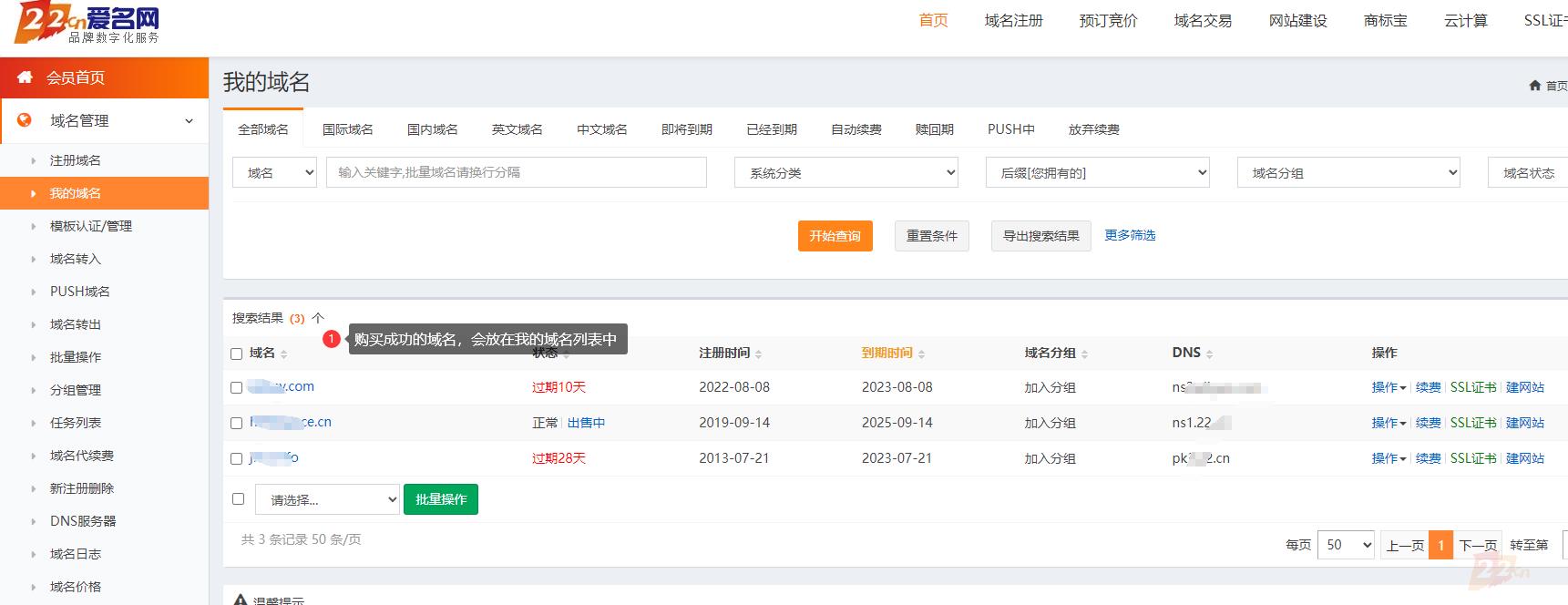Switch to the 已经到期 tab

(x=772, y=129)
